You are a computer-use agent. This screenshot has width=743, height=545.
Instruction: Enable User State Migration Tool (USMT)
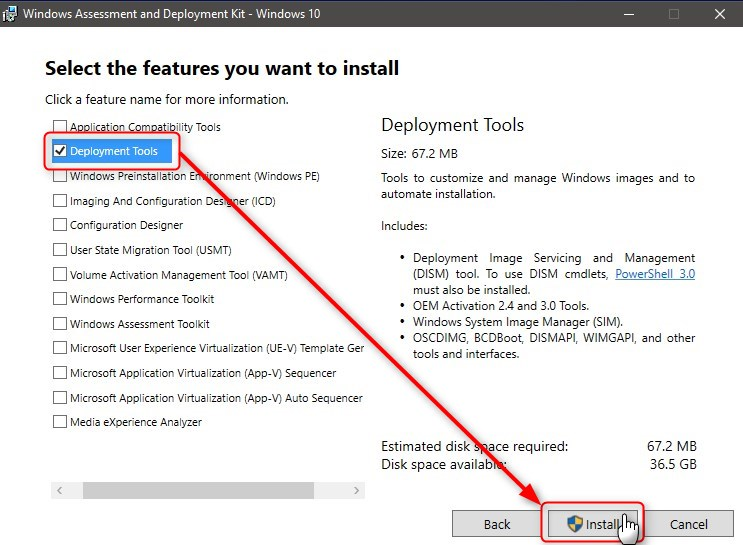[60, 249]
